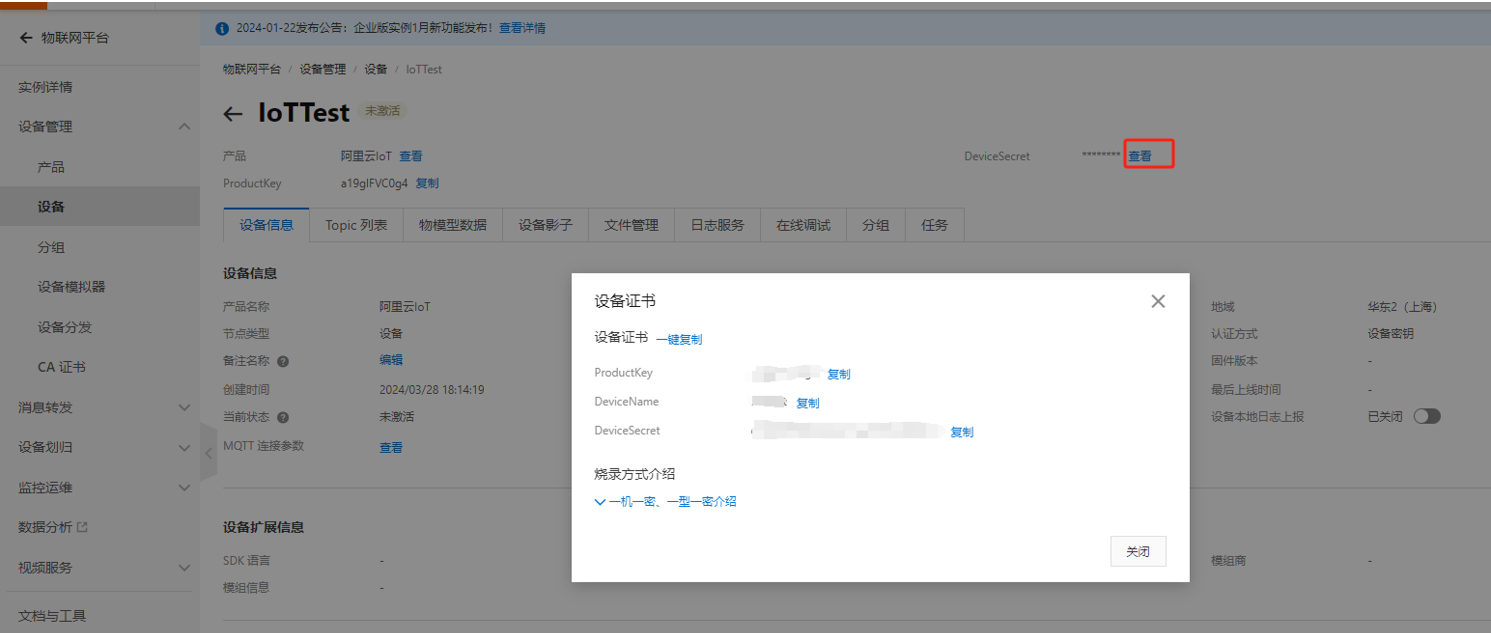Click the back arrow next to IoTTest title
Viewport: 1491px width, 633px height.
pos(233,114)
